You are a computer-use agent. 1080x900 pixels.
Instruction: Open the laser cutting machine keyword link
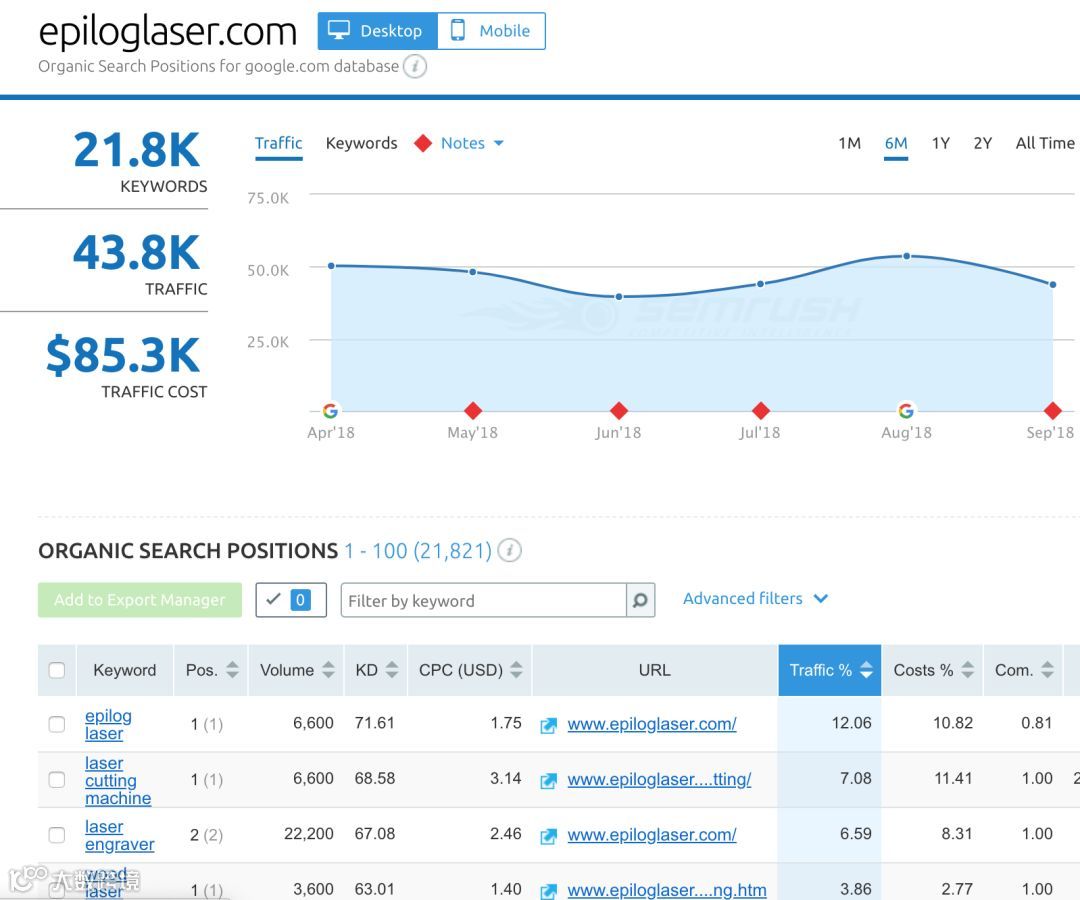118,780
